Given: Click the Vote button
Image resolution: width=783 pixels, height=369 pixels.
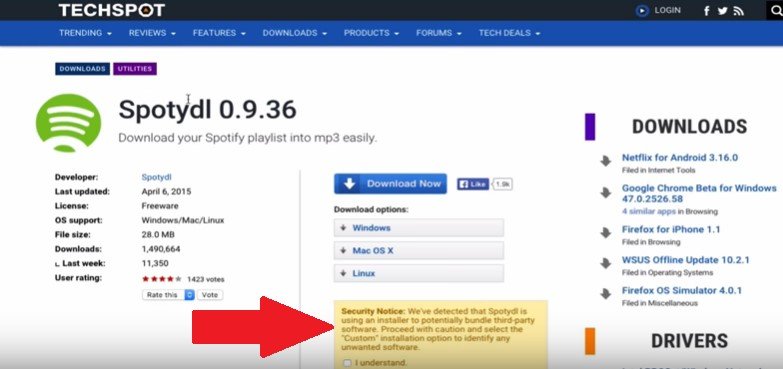Looking at the screenshot, I should [210, 295].
